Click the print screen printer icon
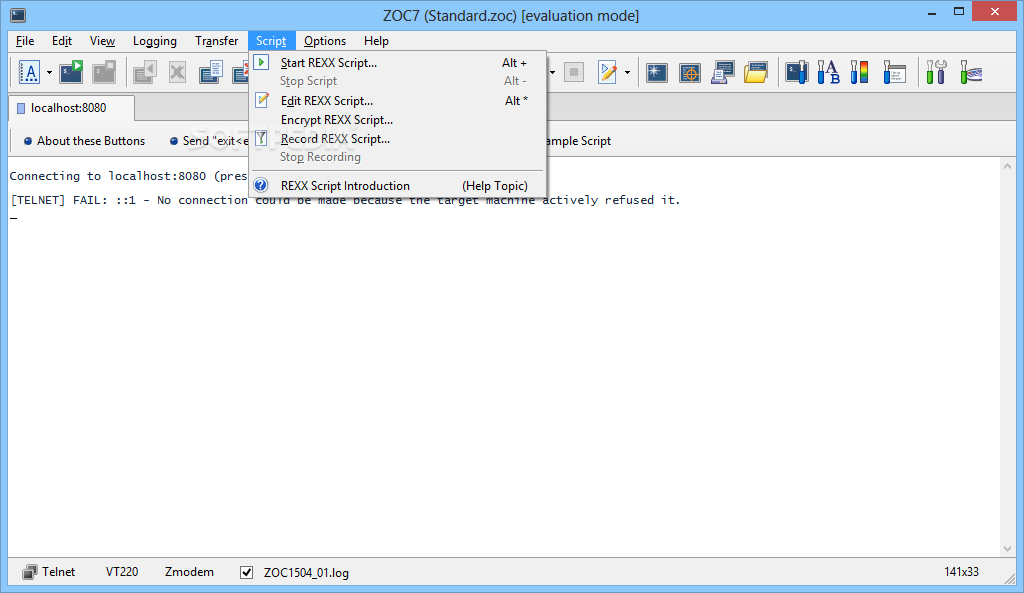 tap(723, 72)
